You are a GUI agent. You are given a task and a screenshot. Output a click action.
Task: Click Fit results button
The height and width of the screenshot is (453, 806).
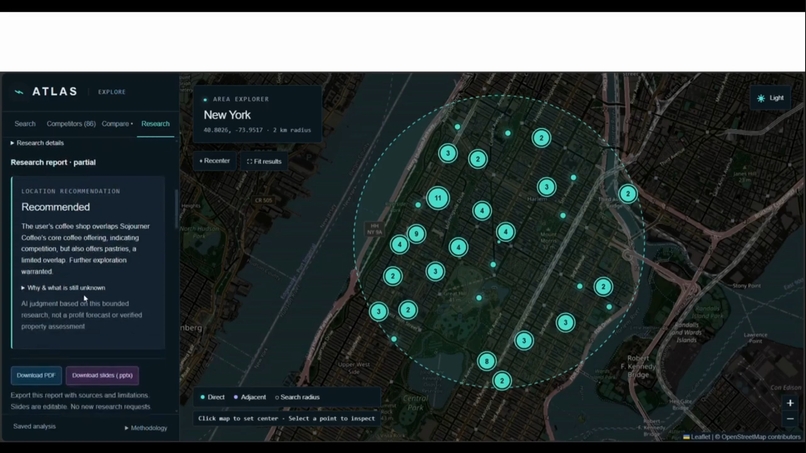(264, 161)
